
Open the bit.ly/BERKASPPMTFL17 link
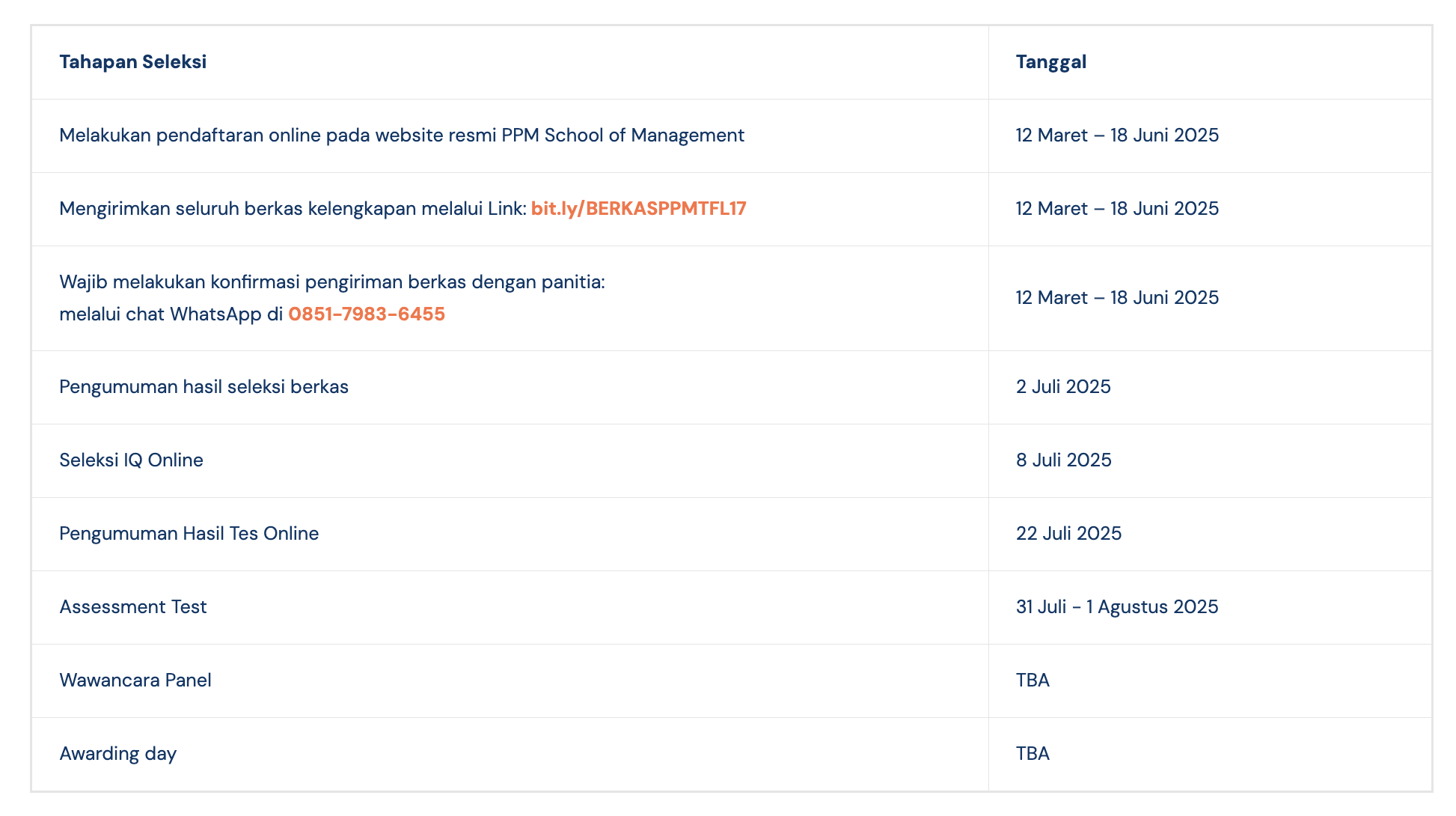point(638,209)
